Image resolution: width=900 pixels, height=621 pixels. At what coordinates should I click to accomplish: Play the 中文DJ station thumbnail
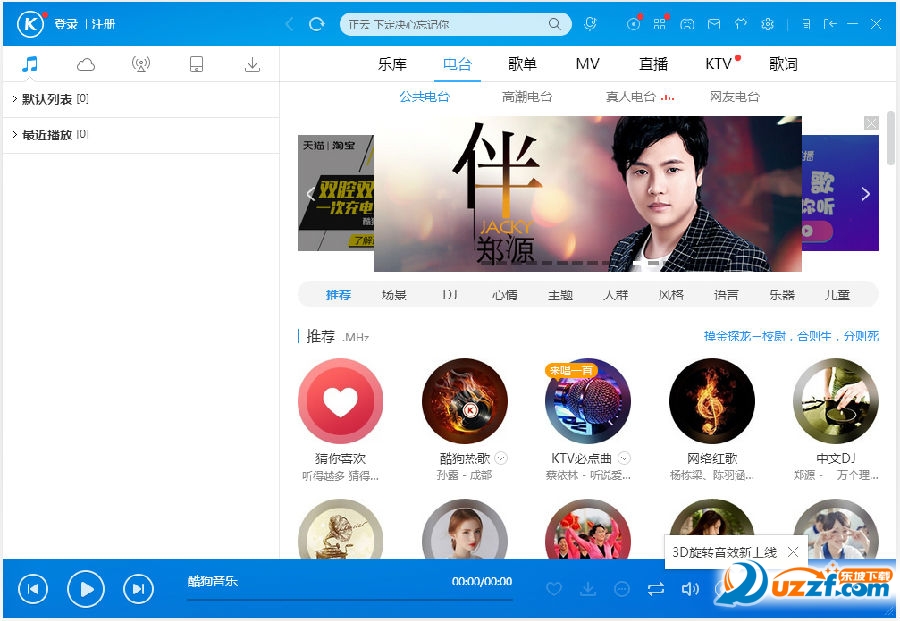836,401
